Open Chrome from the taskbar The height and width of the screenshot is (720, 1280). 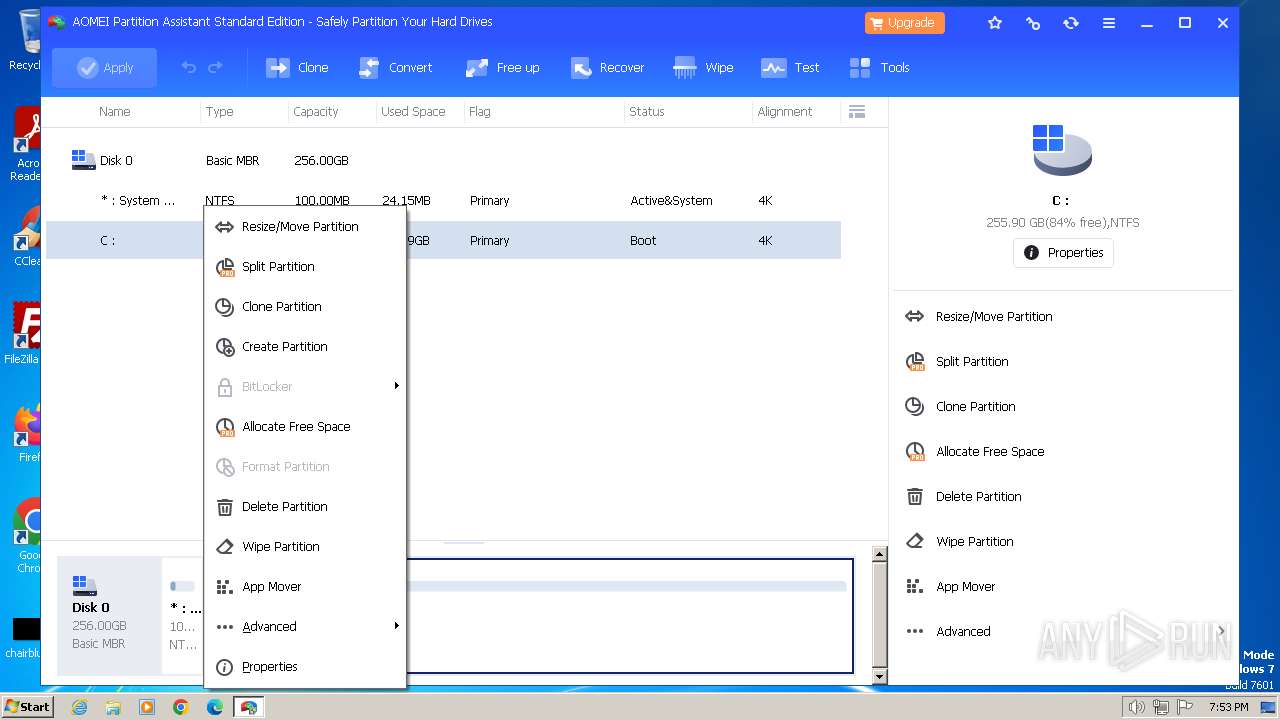click(181, 707)
